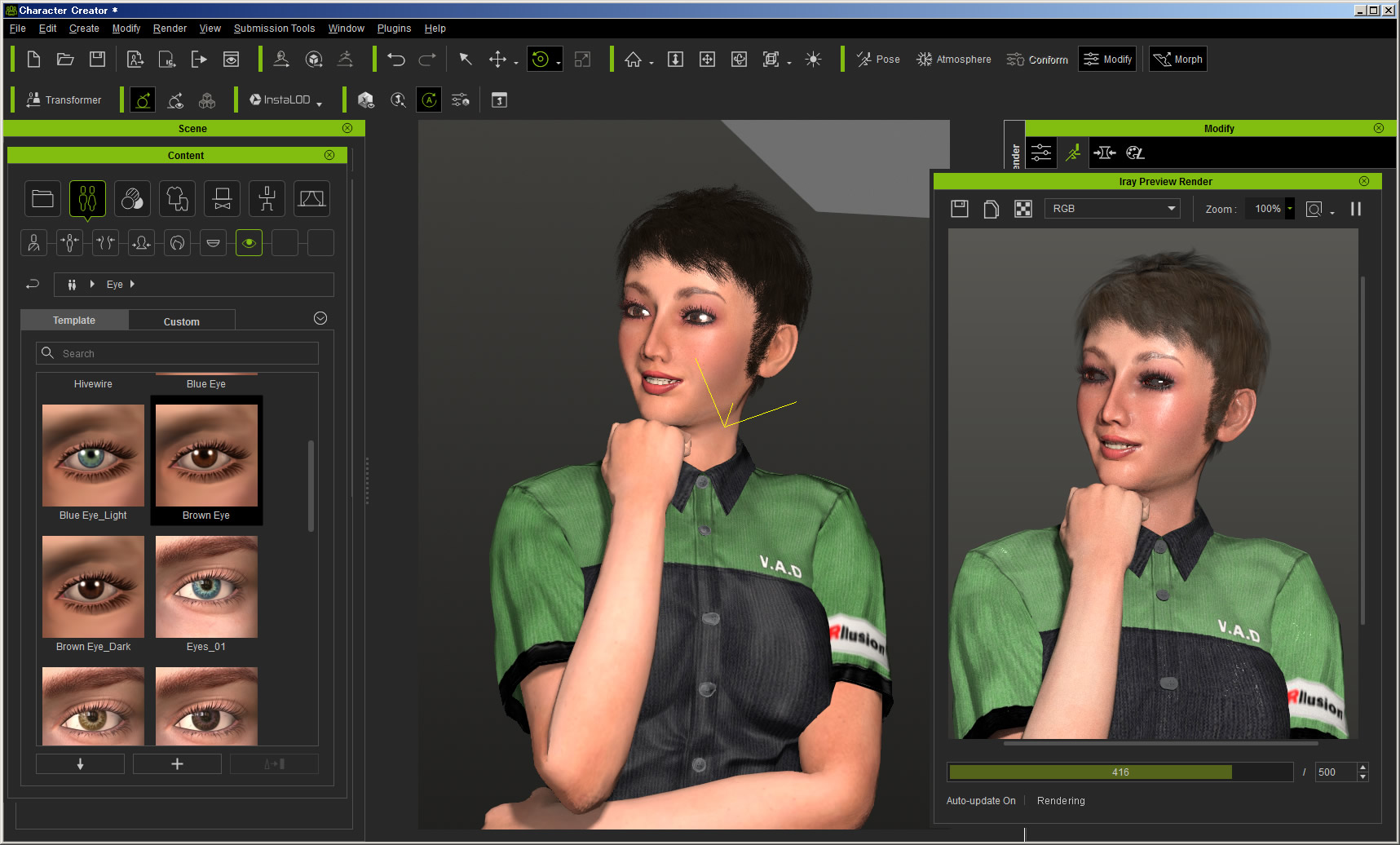The height and width of the screenshot is (845, 1400).
Task: Switch to the Custom tab
Action: click(182, 321)
